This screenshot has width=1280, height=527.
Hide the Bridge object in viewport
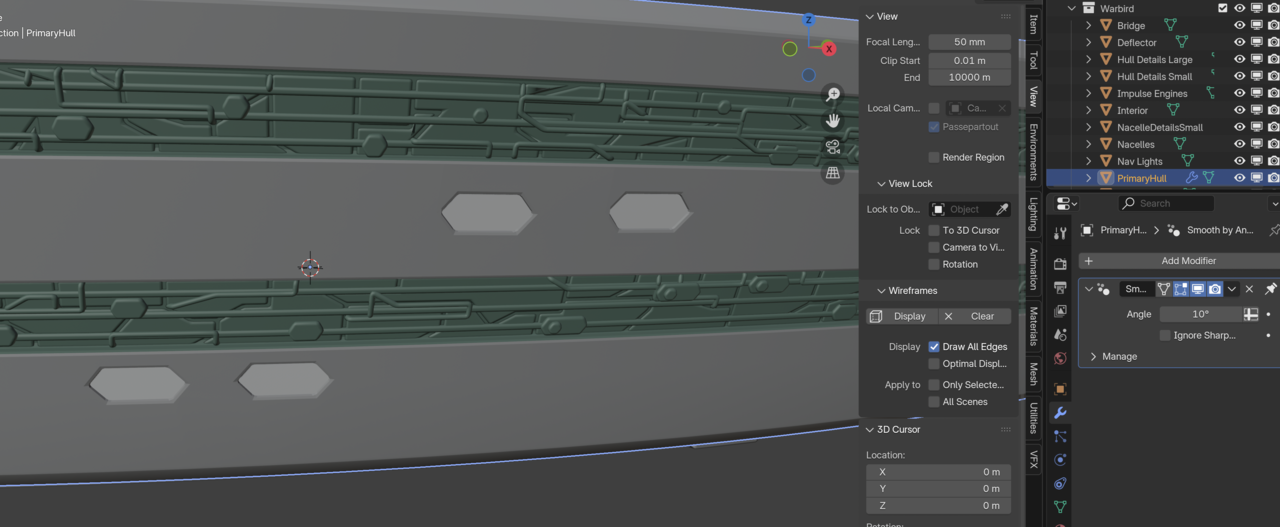(x=1239, y=25)
